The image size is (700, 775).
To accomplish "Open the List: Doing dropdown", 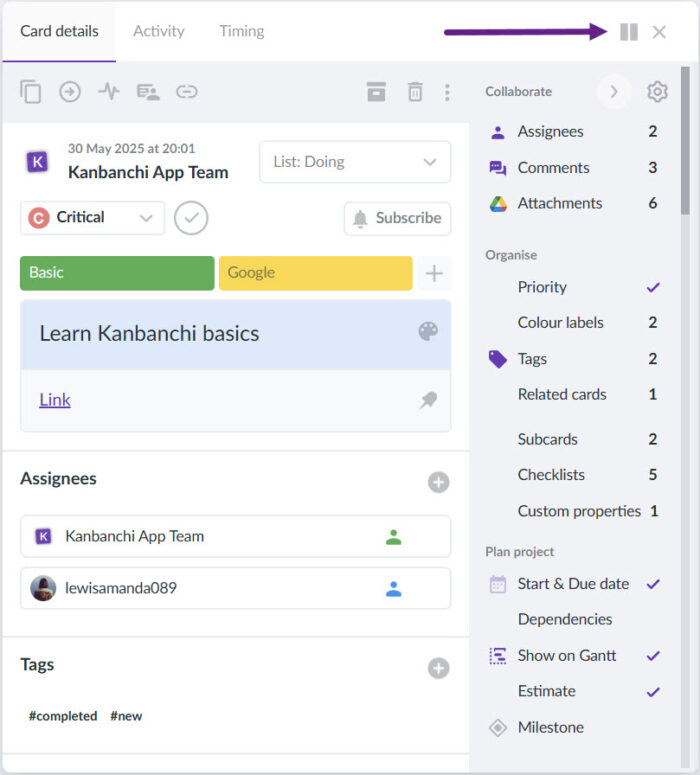I will (x=355, y=162).
